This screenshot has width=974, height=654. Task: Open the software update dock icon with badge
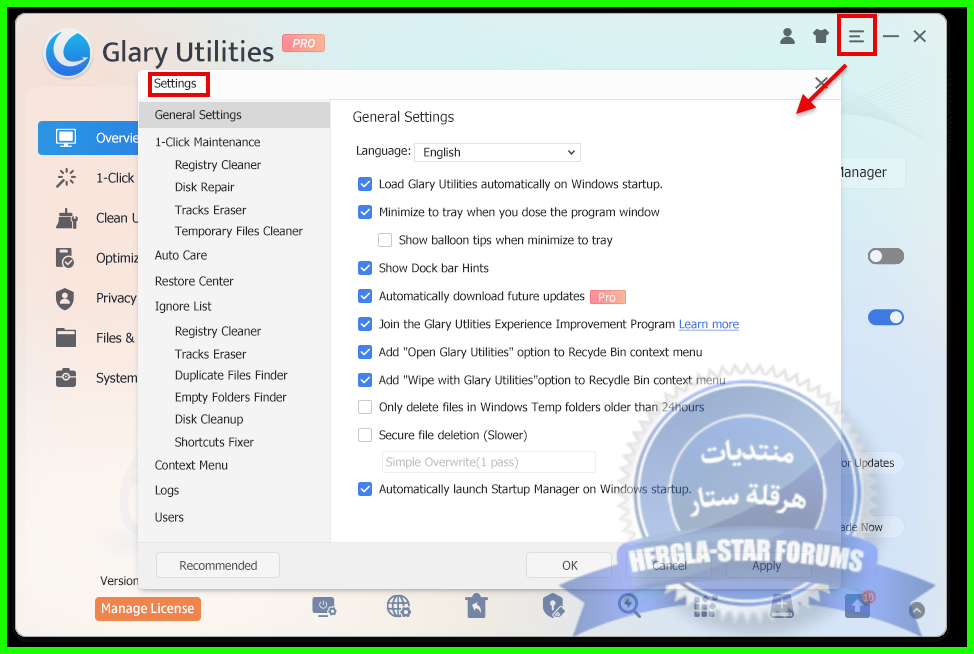click(x=859, y=605)
